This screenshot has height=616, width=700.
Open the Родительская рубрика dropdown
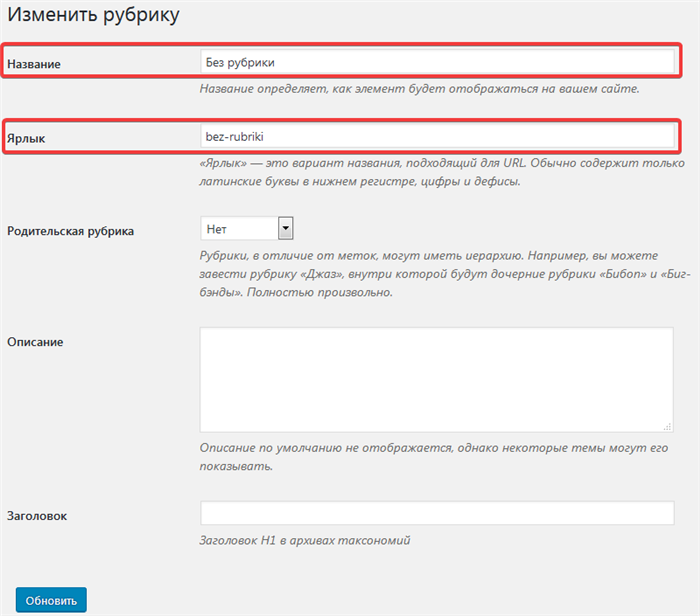[247, 228]
